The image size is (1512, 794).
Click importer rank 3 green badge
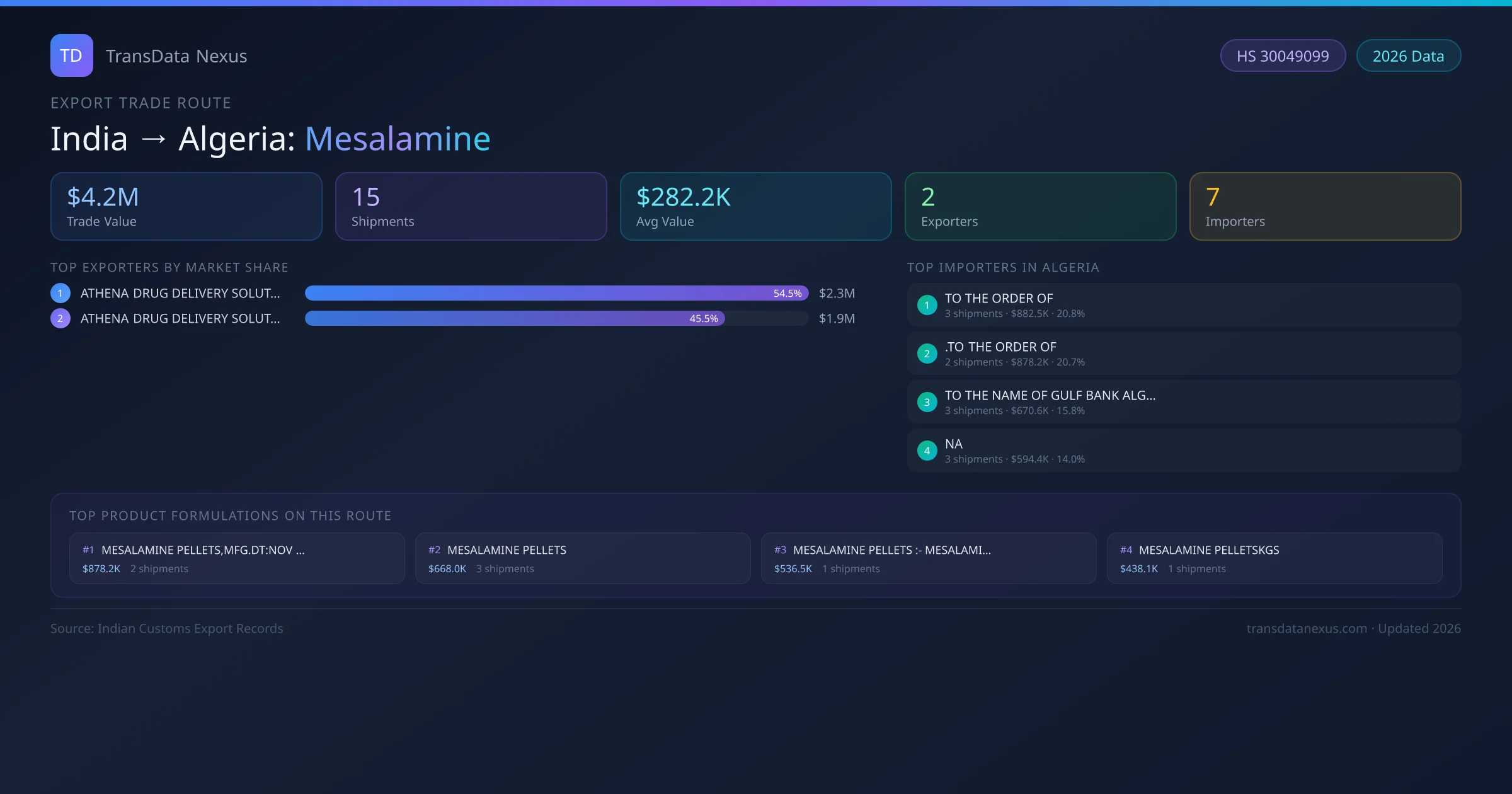pos(927,402)
